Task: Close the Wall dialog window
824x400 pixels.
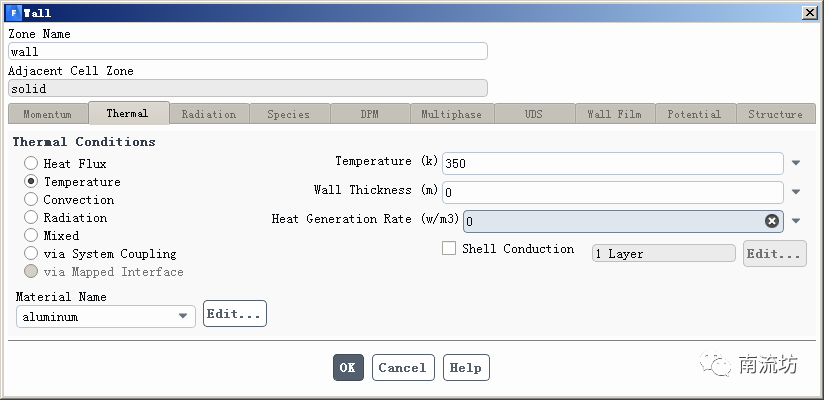Action: [808, 12]
